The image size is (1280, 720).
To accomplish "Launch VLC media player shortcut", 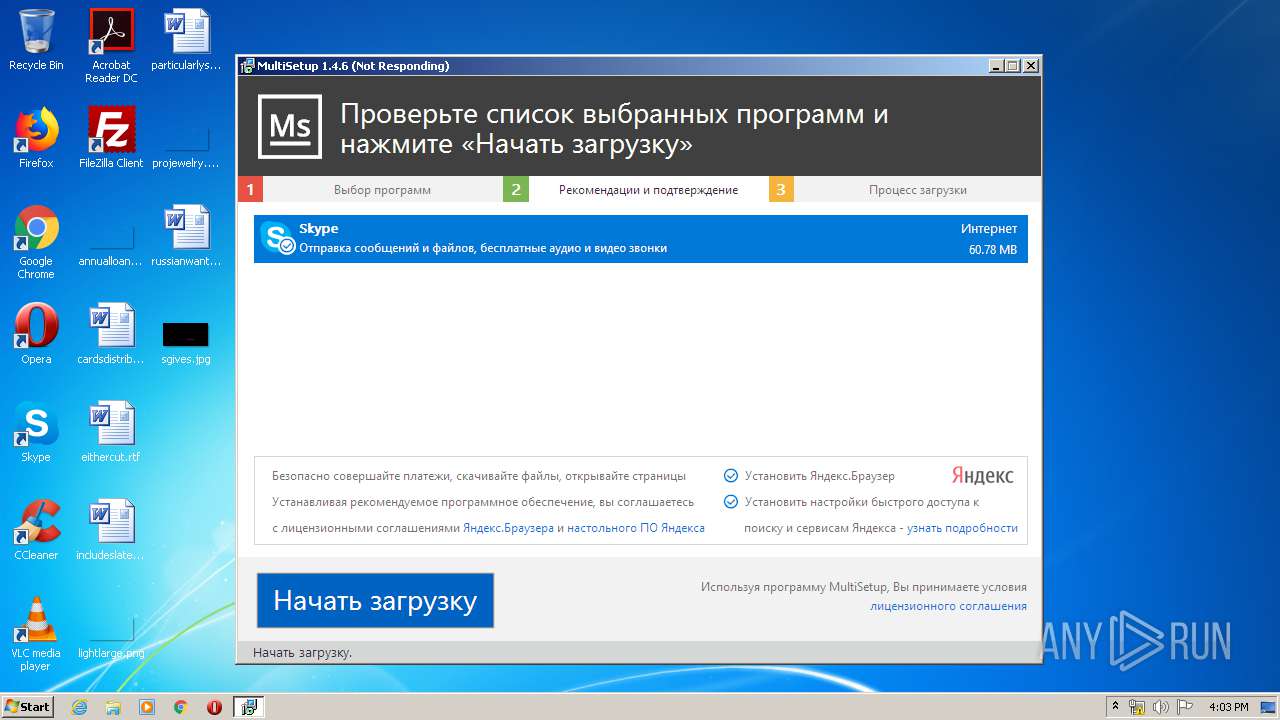I will (36, 634).
